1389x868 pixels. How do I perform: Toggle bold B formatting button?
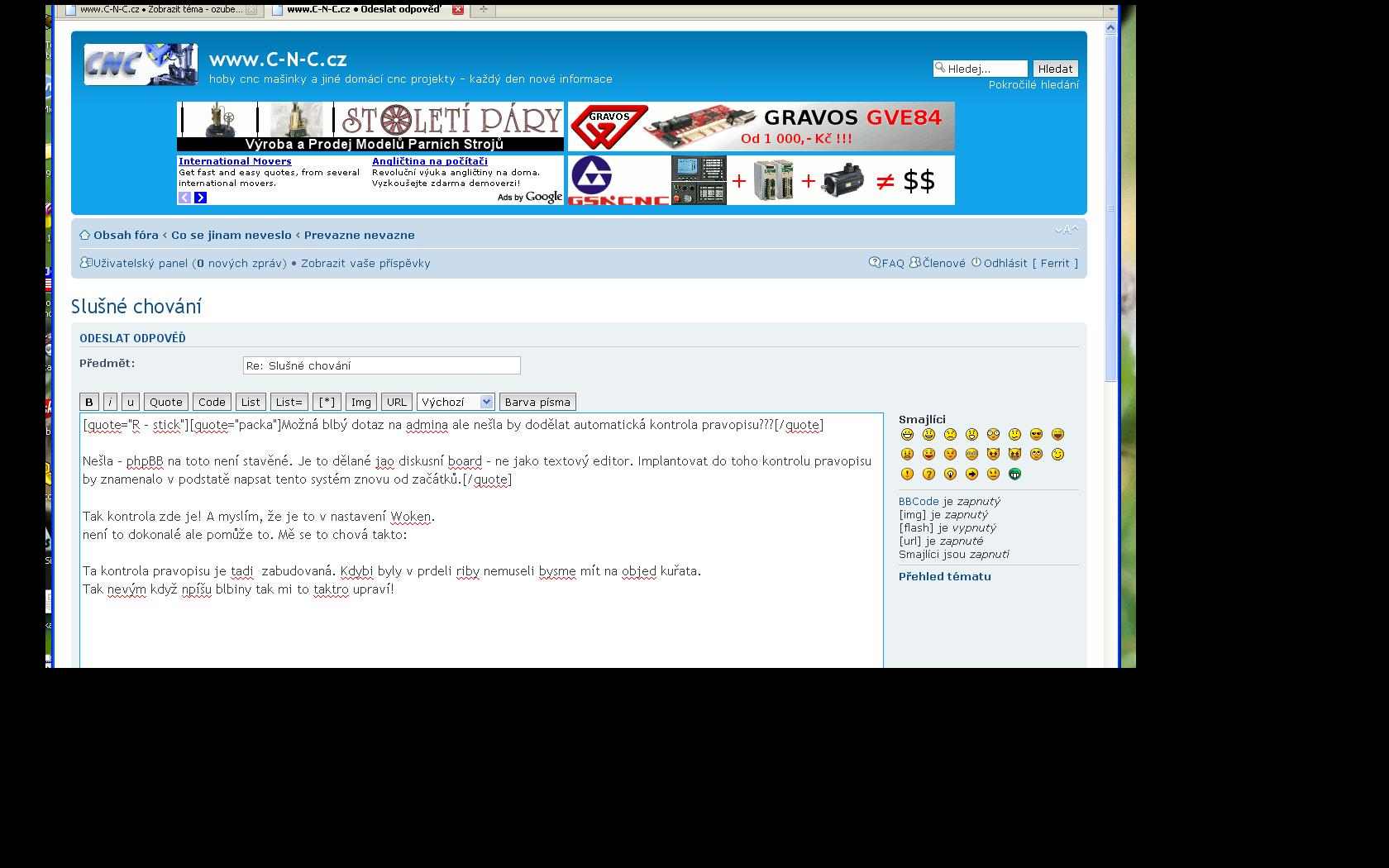89,403
